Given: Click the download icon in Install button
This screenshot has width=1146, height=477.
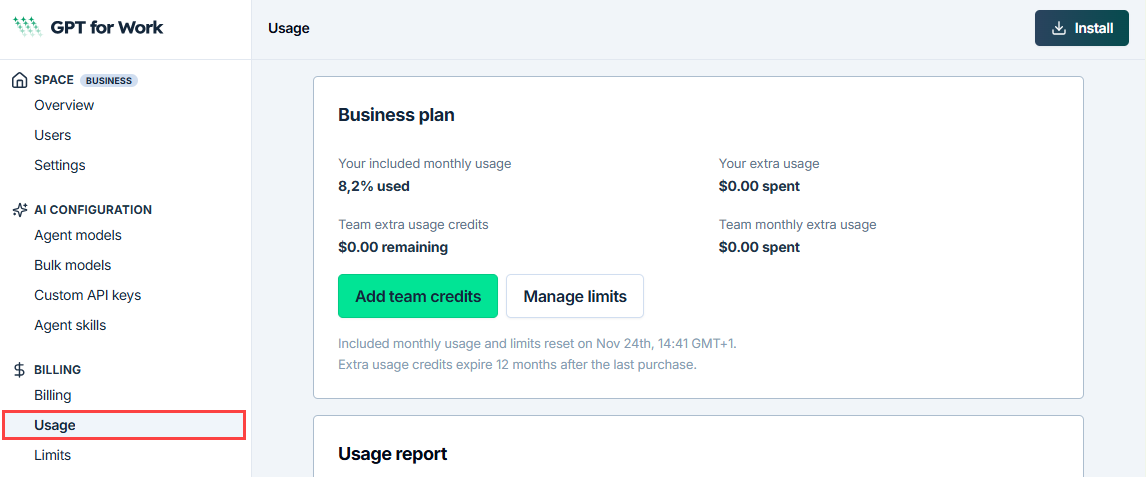Looking at the screenshot, I should click(1058, 28).
